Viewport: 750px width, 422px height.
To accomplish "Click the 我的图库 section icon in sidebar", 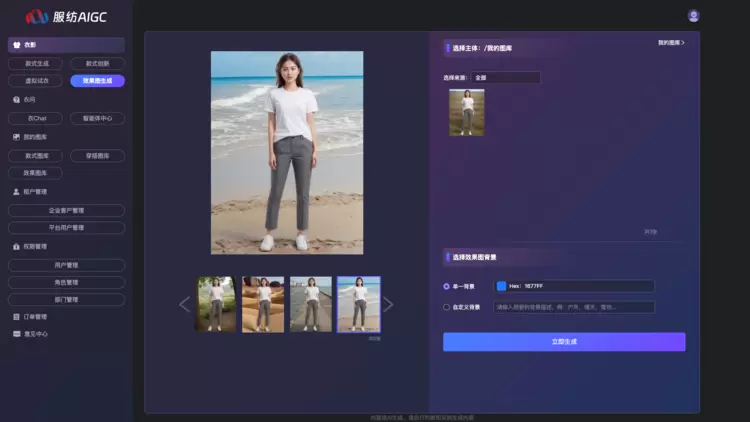I will pyautogui.click(x=16, y=137).
